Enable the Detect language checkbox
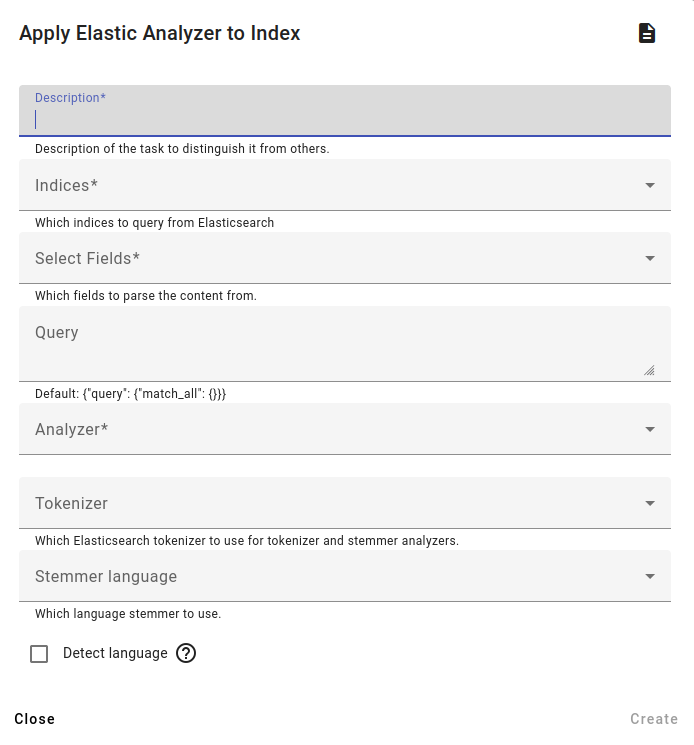The width and height of the screenshot is (694, 745). [x=39, y=654]
